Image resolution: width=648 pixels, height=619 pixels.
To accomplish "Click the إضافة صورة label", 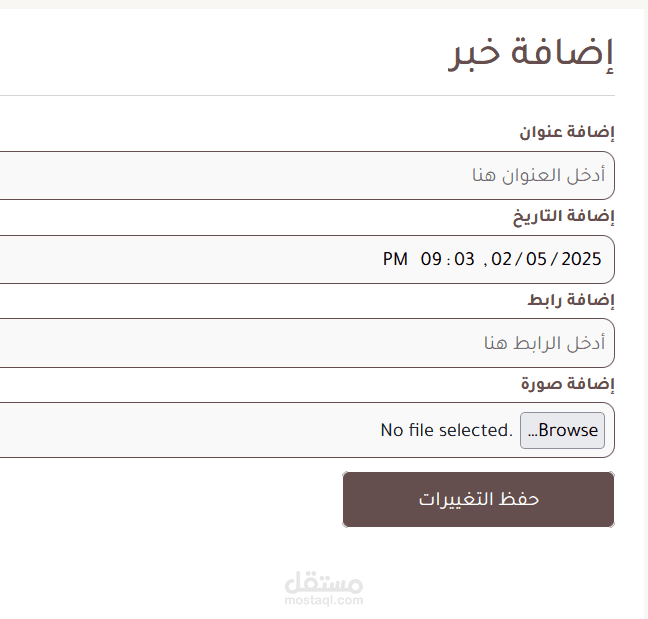I will tap(568, 384).
